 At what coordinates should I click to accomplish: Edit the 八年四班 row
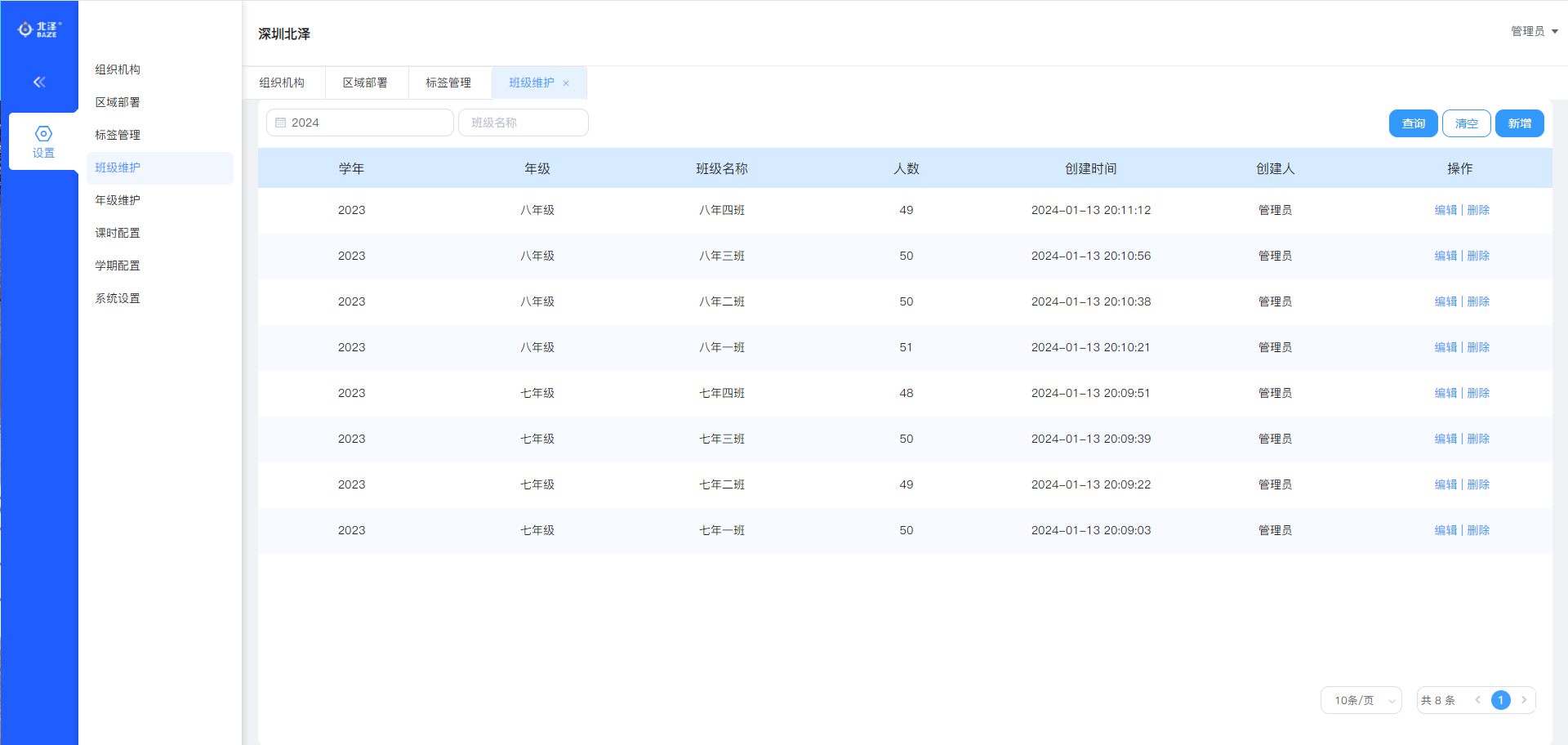tap(1445, 210)
